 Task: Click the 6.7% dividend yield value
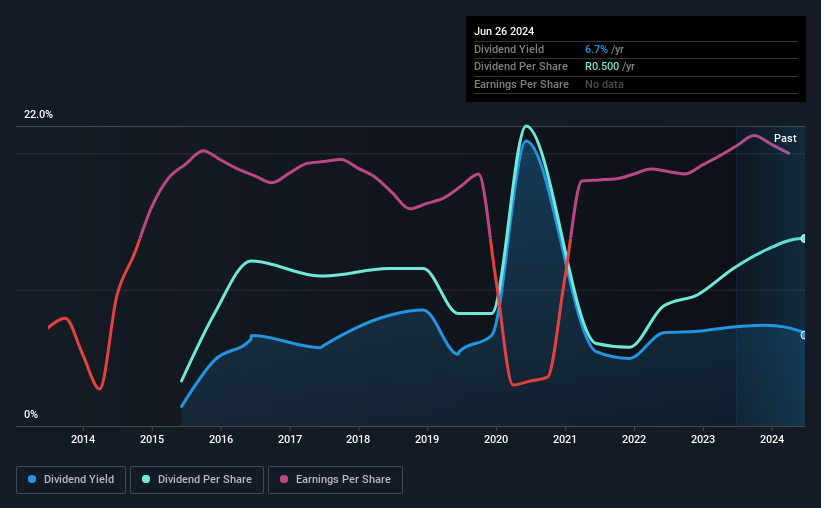tap(596, 49)
